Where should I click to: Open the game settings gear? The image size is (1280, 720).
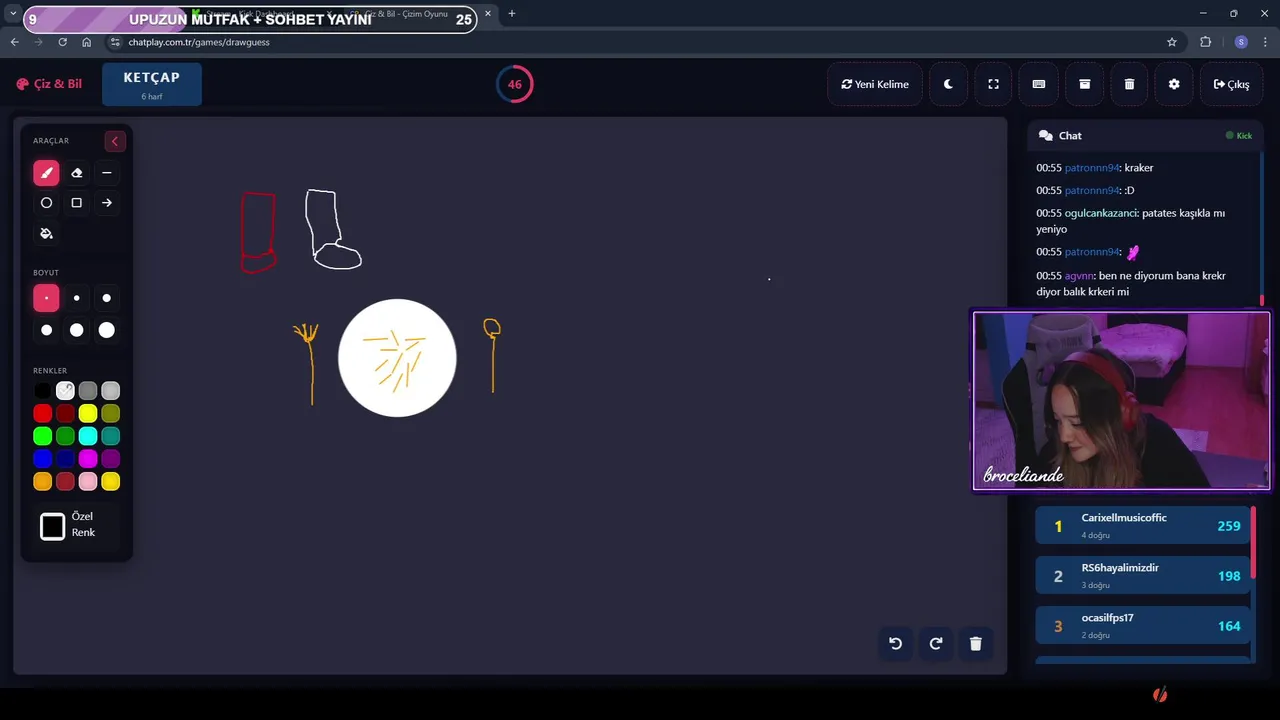point(1174,84)
